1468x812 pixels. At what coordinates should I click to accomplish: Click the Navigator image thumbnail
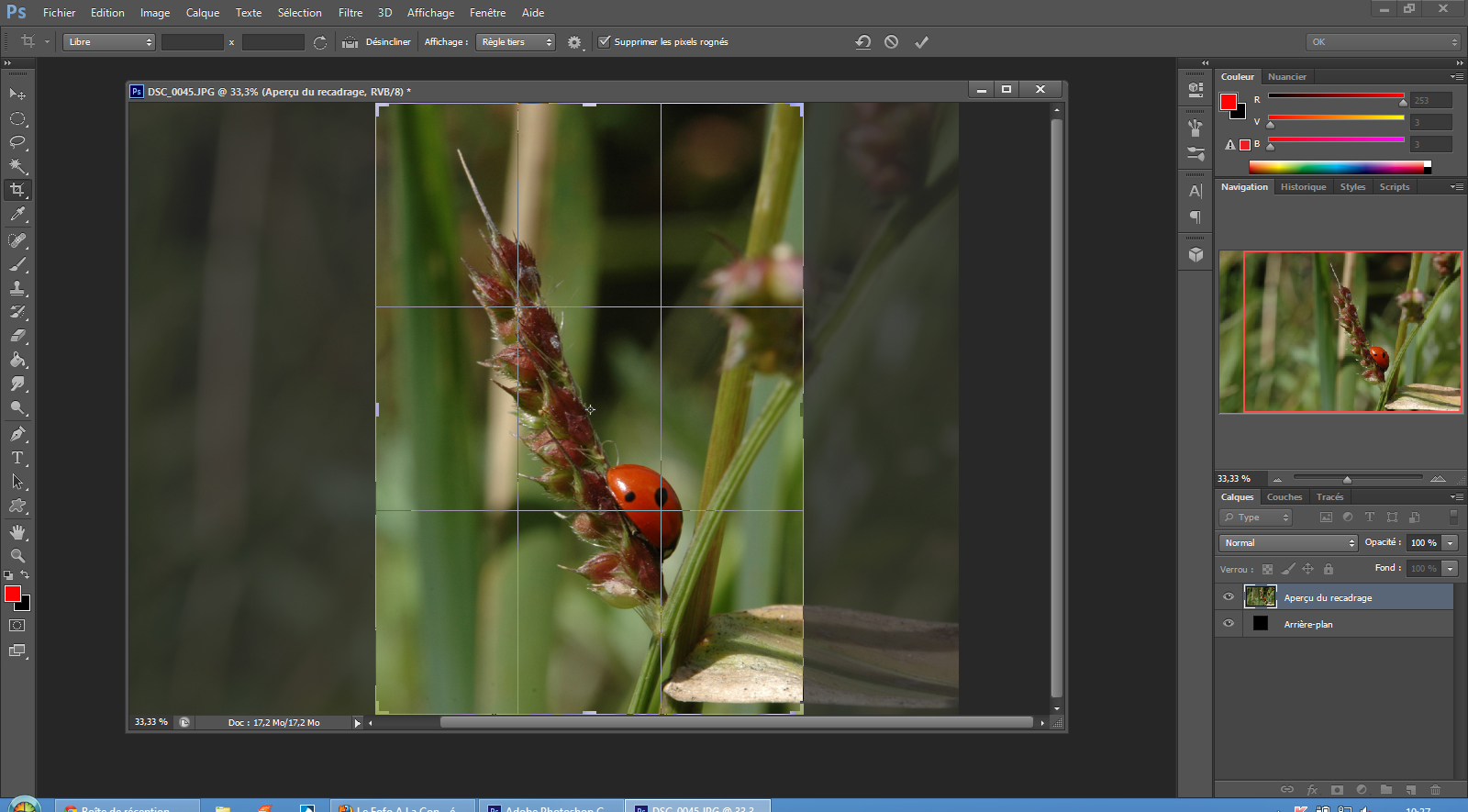[1340, 332]
